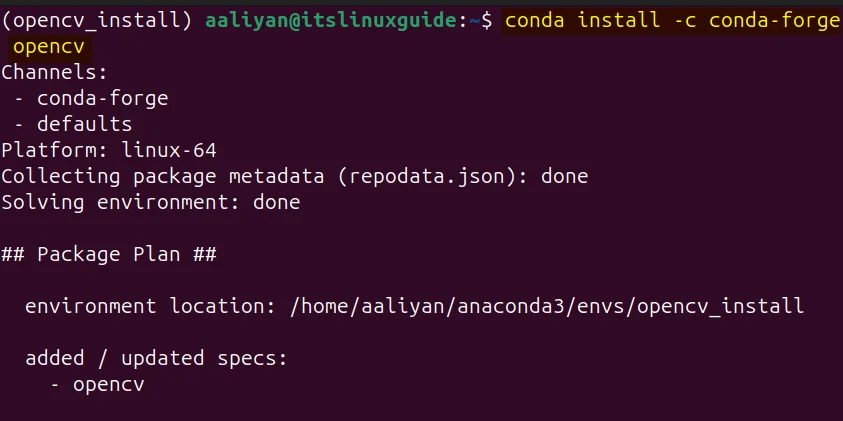The width and height of the screenshot is (843, 421).
Task: Click the Collecting package metadata line
Action: (295, 176)
